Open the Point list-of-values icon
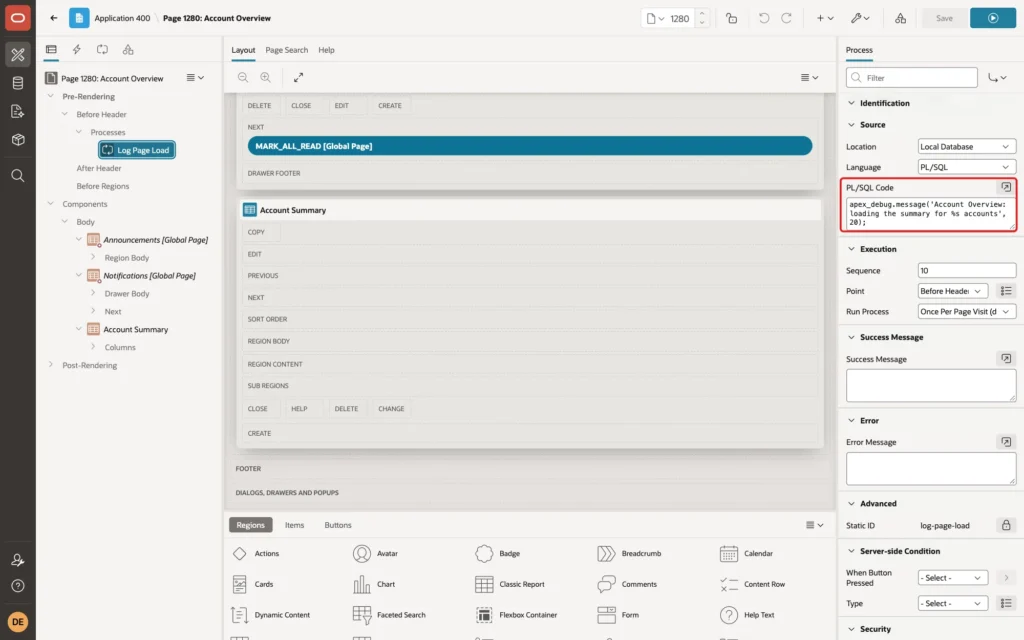The width and height of the screenshot is (1024, 640). click(1006, 291)
